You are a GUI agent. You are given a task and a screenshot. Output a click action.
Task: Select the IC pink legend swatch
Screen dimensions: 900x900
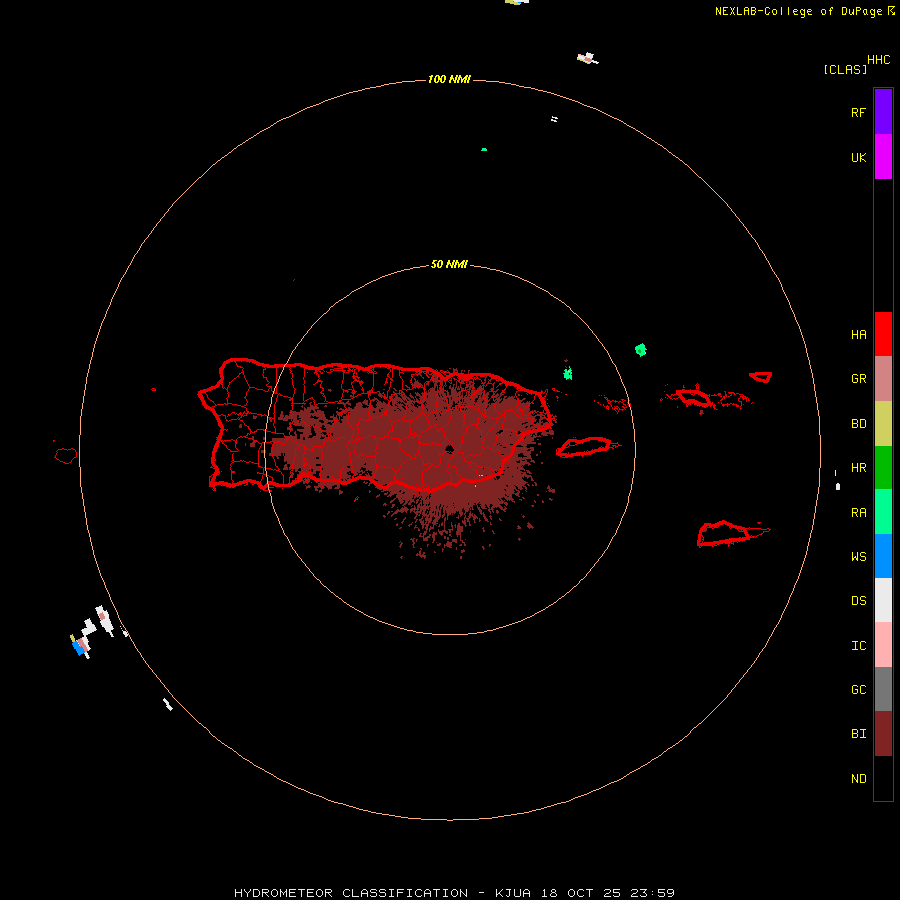point(883,645)
